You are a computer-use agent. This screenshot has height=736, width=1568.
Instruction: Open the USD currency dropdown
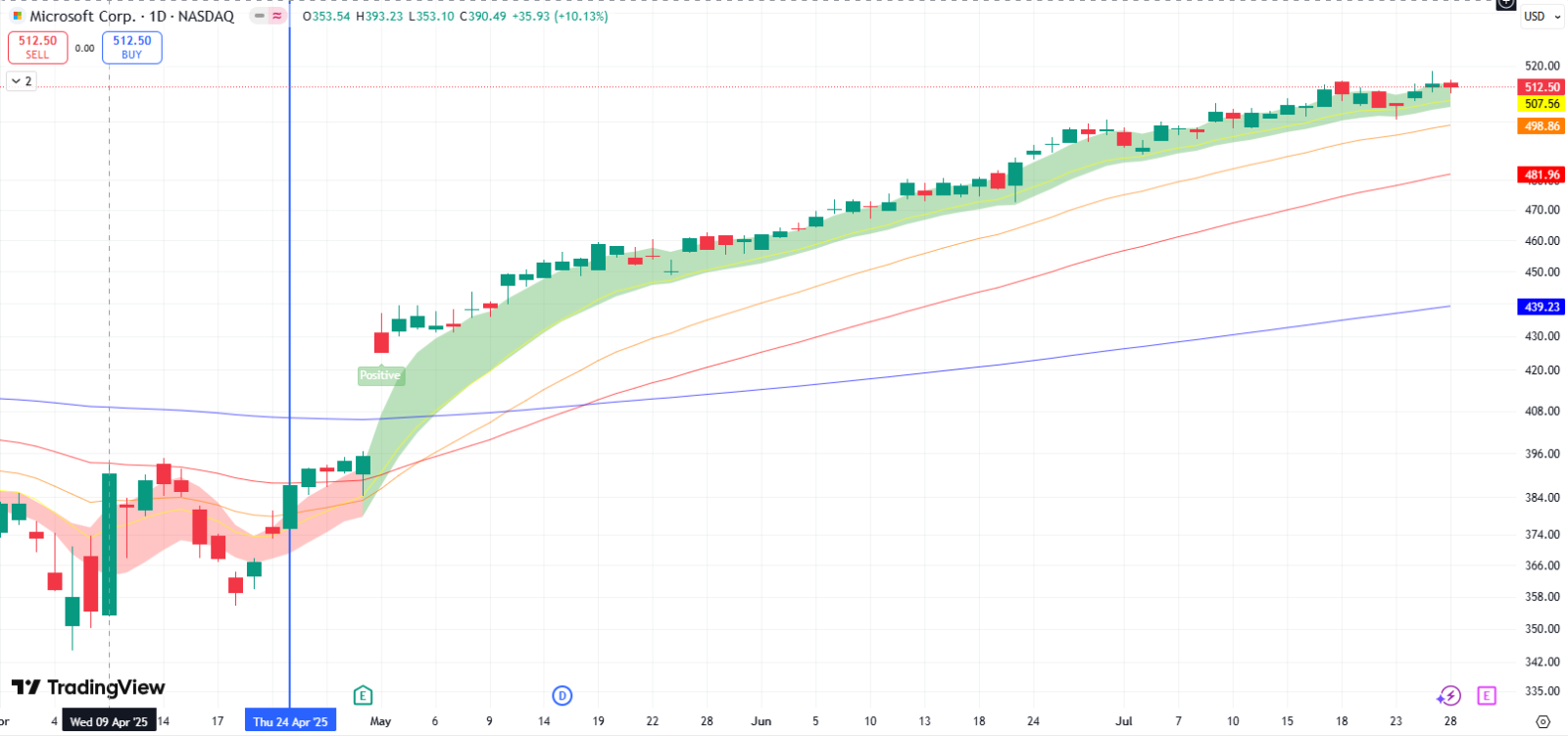1543,16
